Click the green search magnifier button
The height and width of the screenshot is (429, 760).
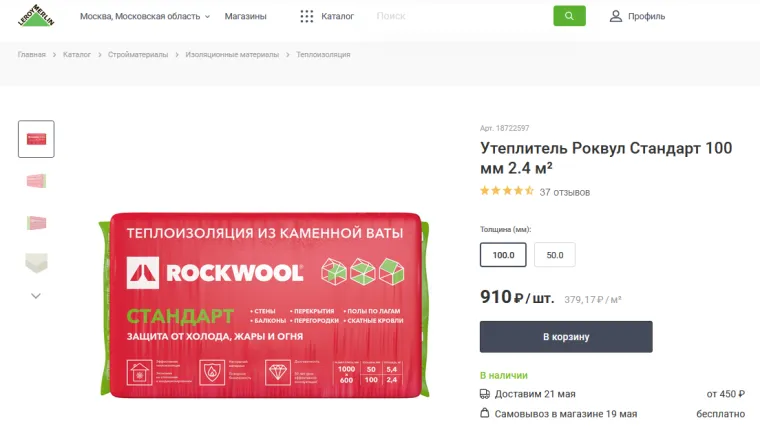[569, 16]
